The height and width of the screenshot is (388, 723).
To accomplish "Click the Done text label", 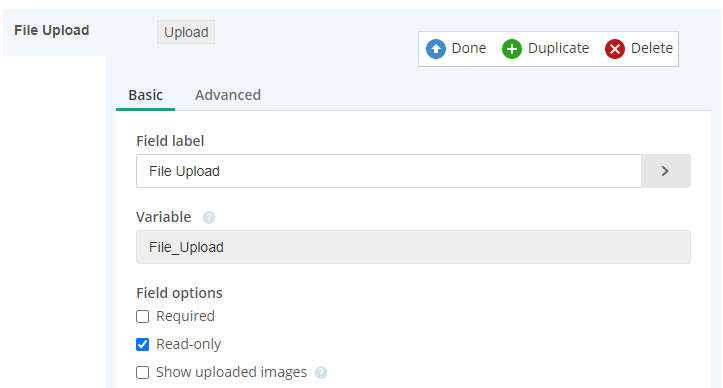I will coord(468,48).
